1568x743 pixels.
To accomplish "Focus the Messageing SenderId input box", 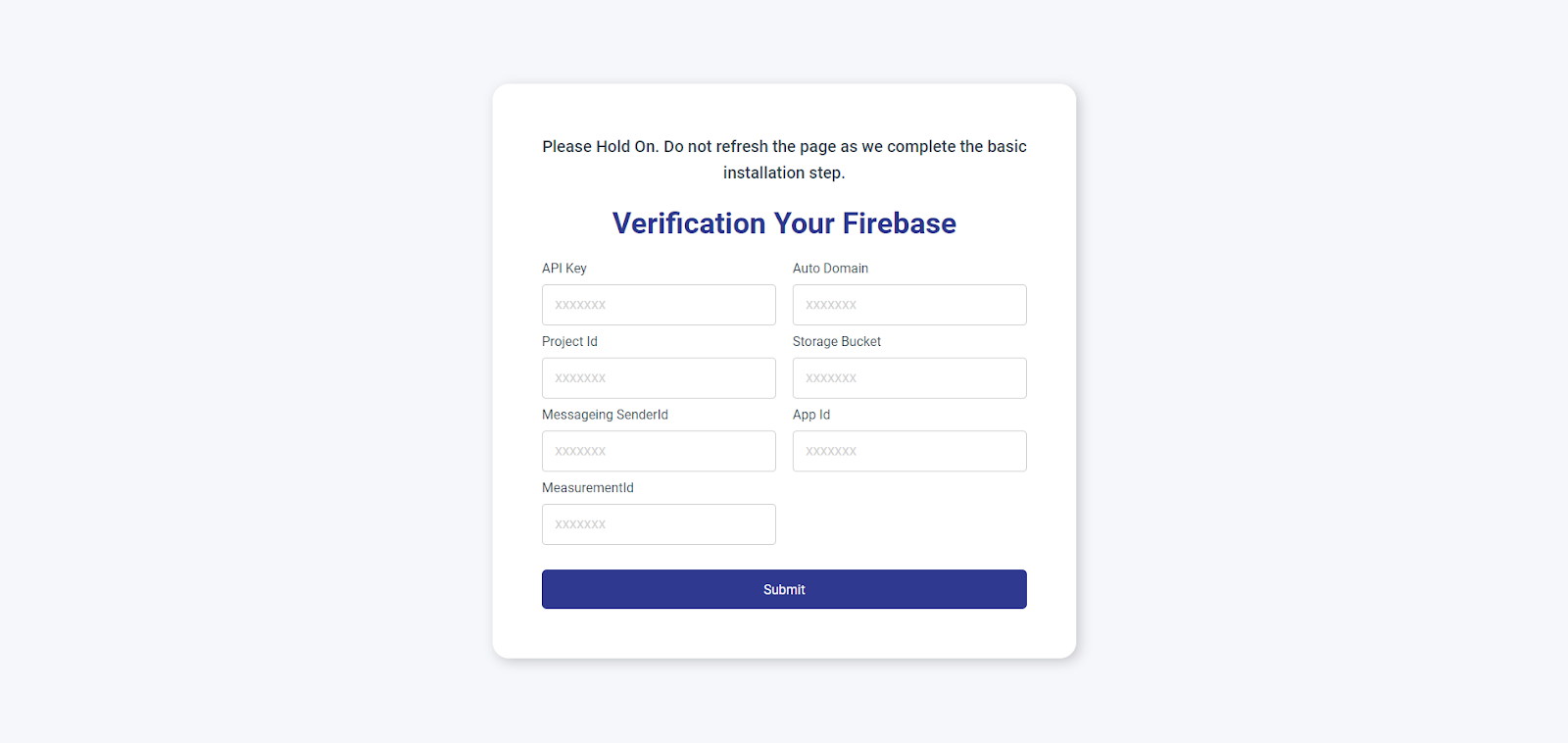I will [x=659, y=451].
